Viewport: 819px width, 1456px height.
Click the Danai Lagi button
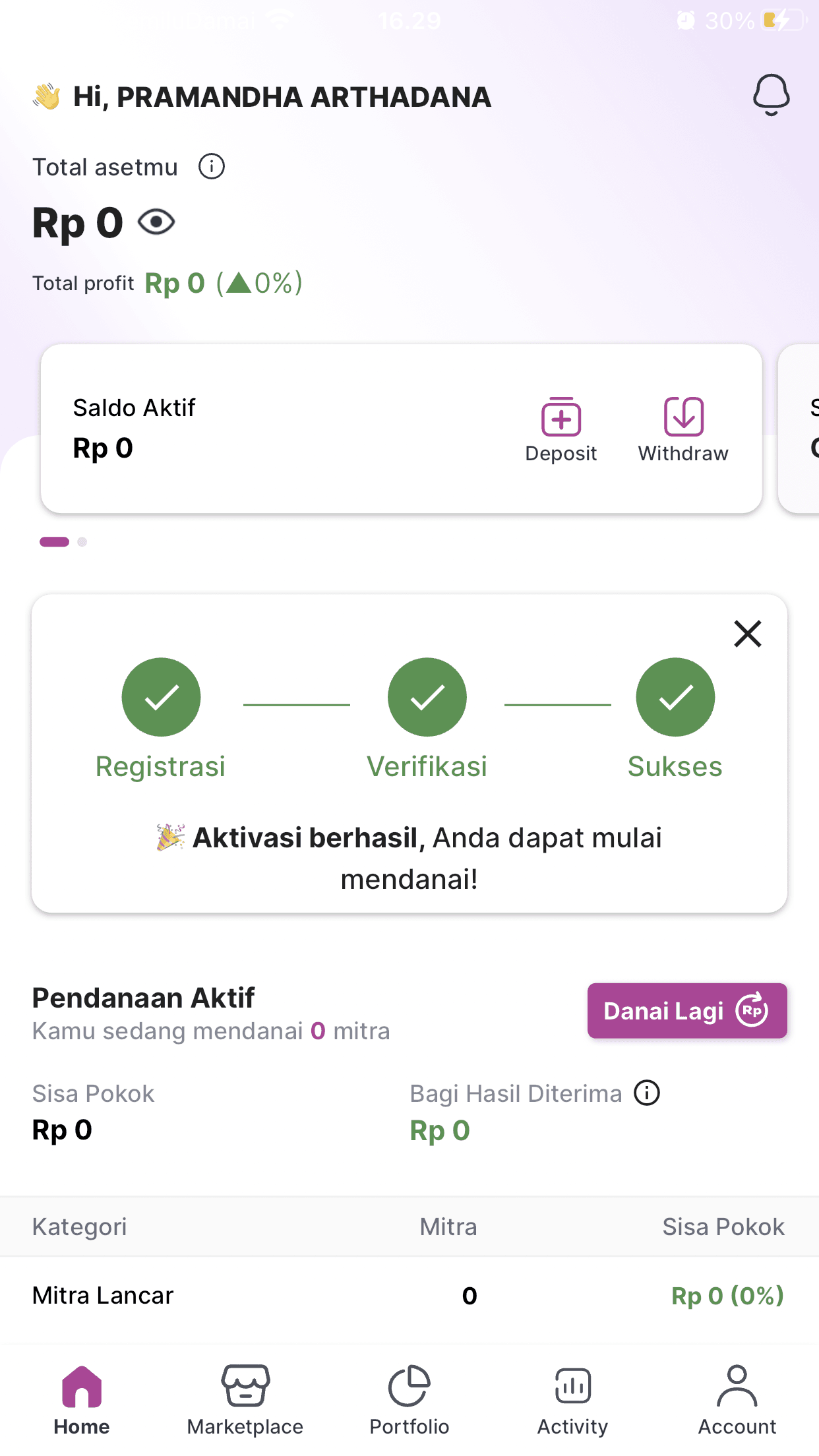687,1011
